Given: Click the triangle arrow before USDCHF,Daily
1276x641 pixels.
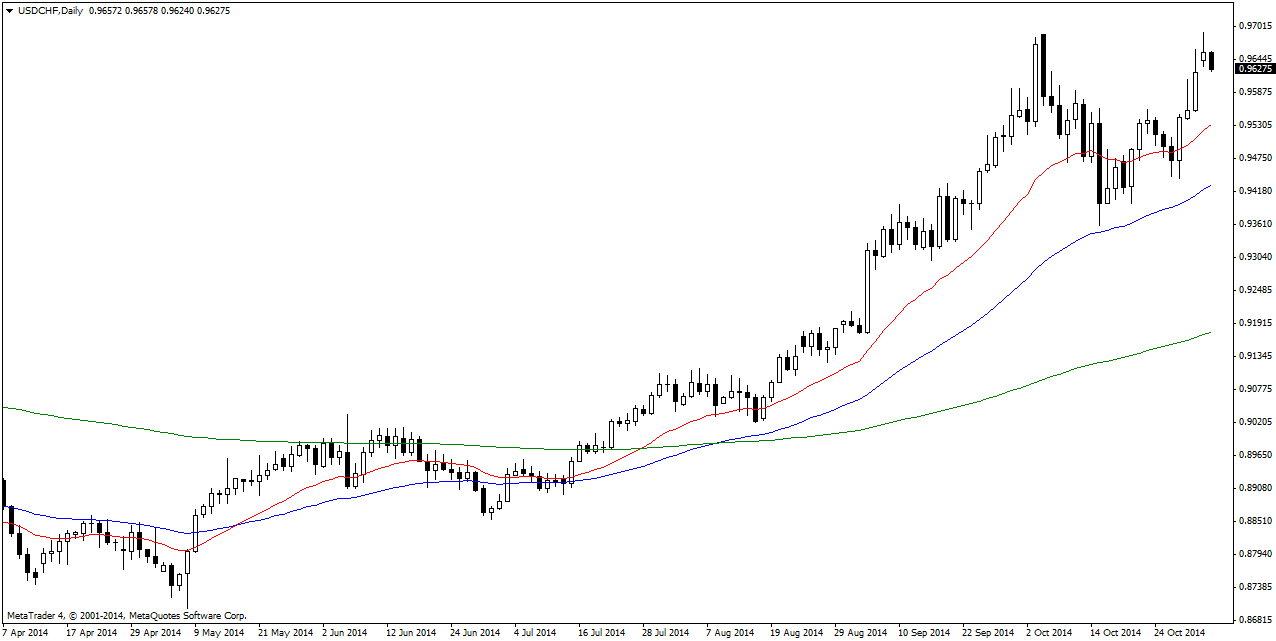Looking at the screenshot, I should point(9,10).
